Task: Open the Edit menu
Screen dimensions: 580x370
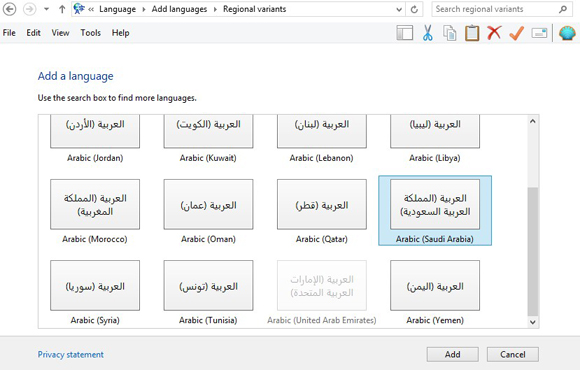Action: click(x=33, y=33)
